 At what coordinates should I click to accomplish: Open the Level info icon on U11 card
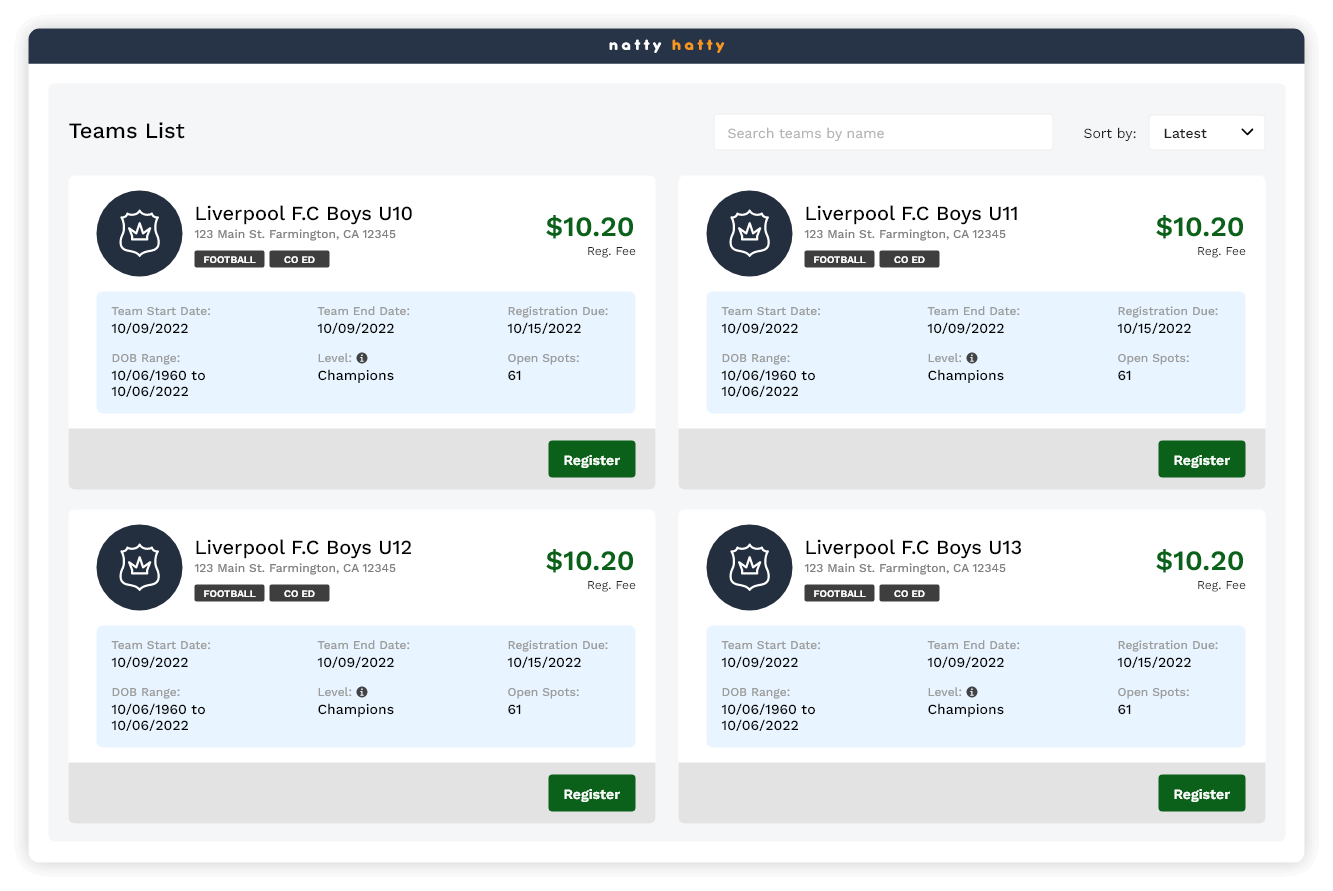point(972,357)
